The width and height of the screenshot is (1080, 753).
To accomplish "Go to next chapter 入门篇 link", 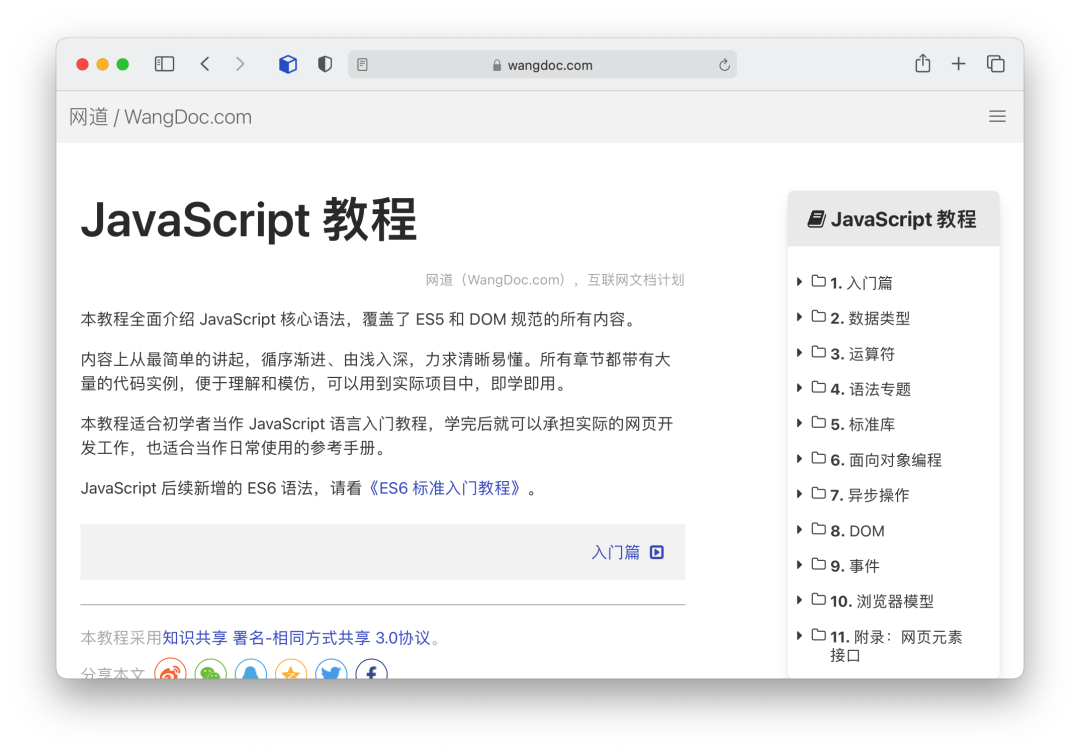I will [615, 552].
